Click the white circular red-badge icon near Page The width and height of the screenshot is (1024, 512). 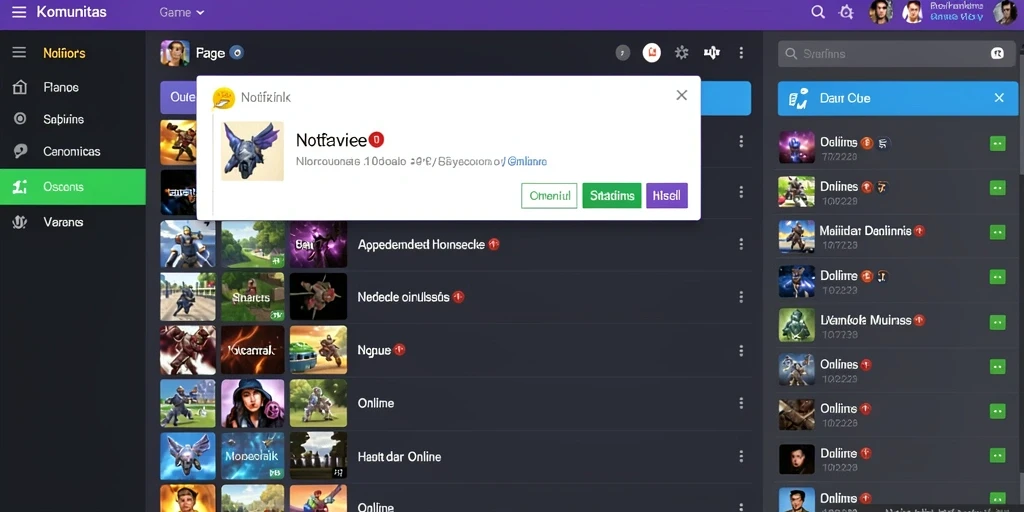pos(652,53)
